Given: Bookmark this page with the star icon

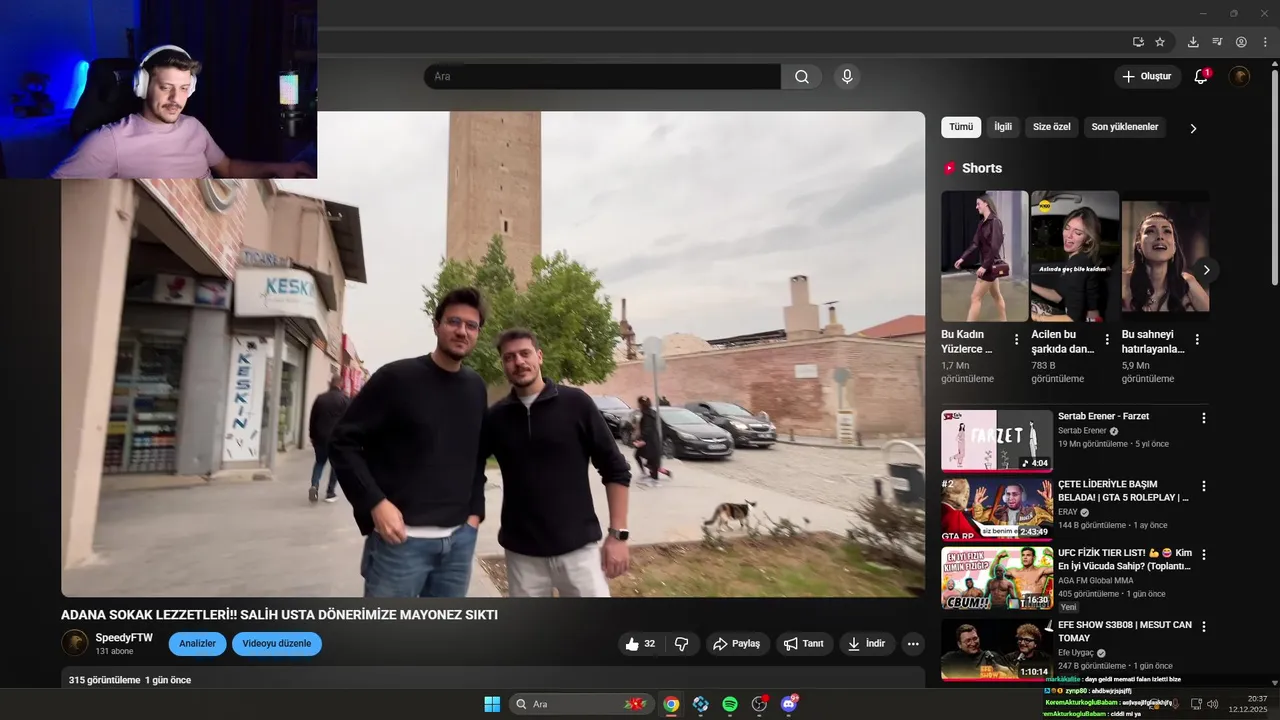Looking at the screenshot, I should (x=1160, y=42).
